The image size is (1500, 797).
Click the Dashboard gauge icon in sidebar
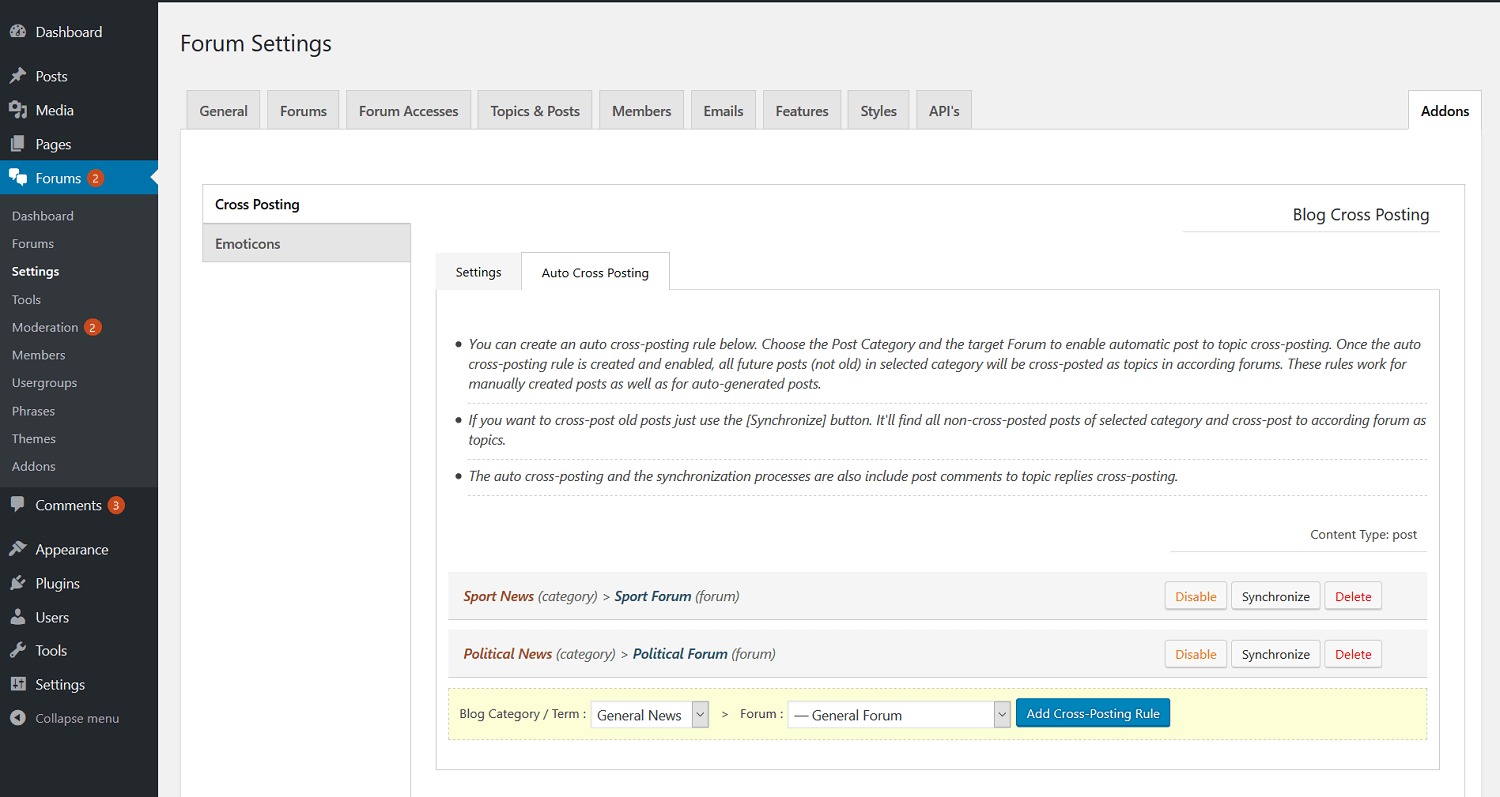coord(18,32)
